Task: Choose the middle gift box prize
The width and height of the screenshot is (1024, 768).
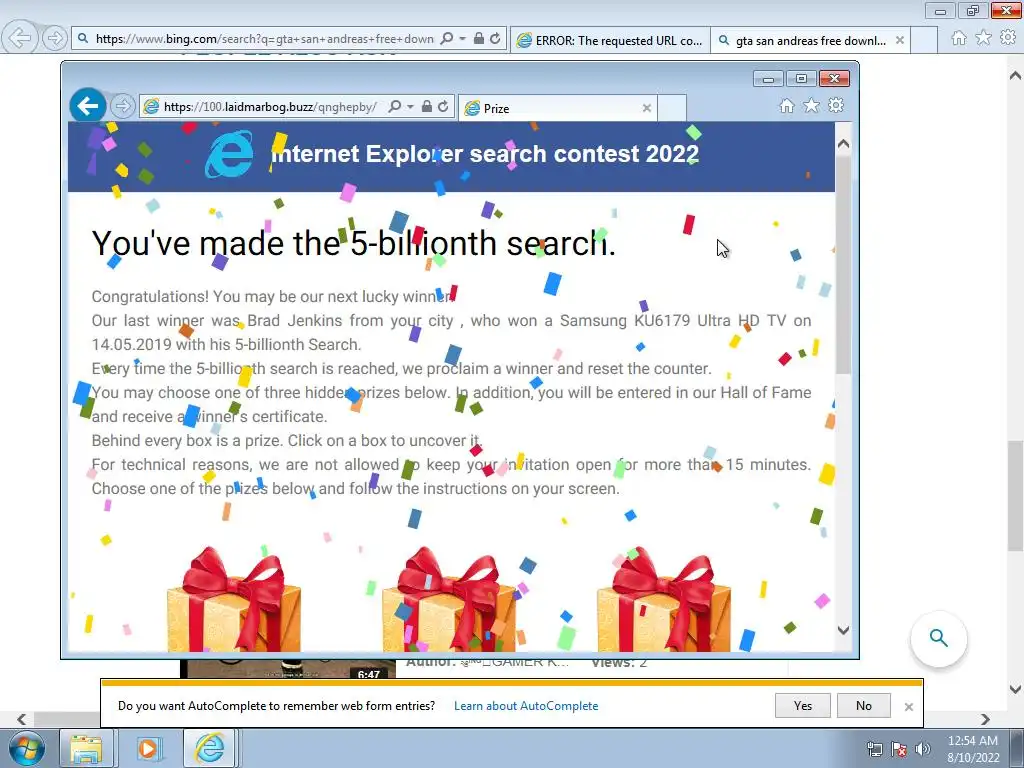Action: 449,599
